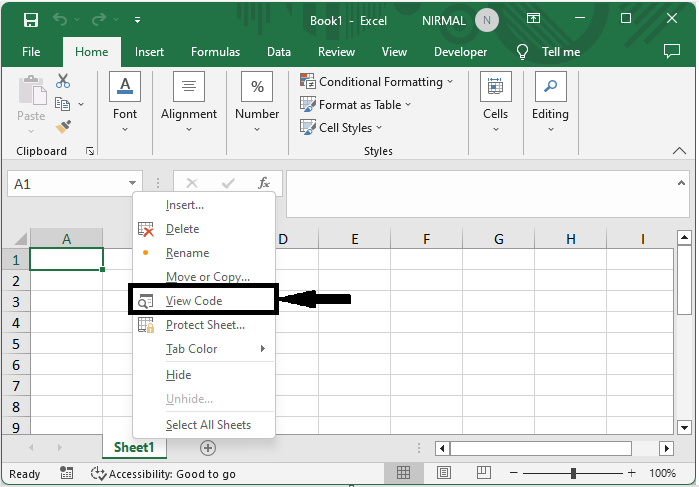Screen dimensions: 699x487
Task: Click the Tell me lightbulb search
Action: 548,52
